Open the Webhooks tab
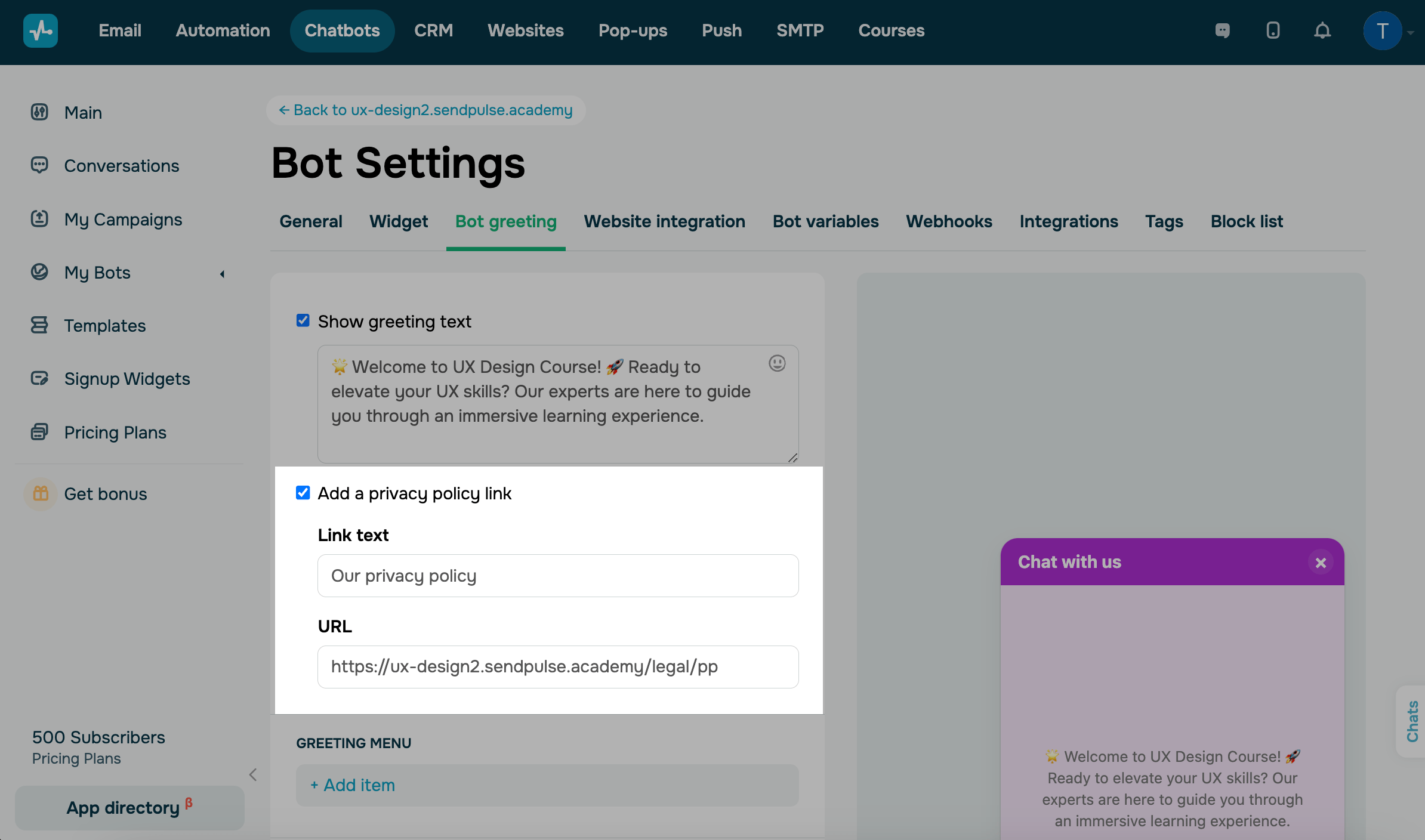Screen dimensions: 1425x840 (949, 221)
